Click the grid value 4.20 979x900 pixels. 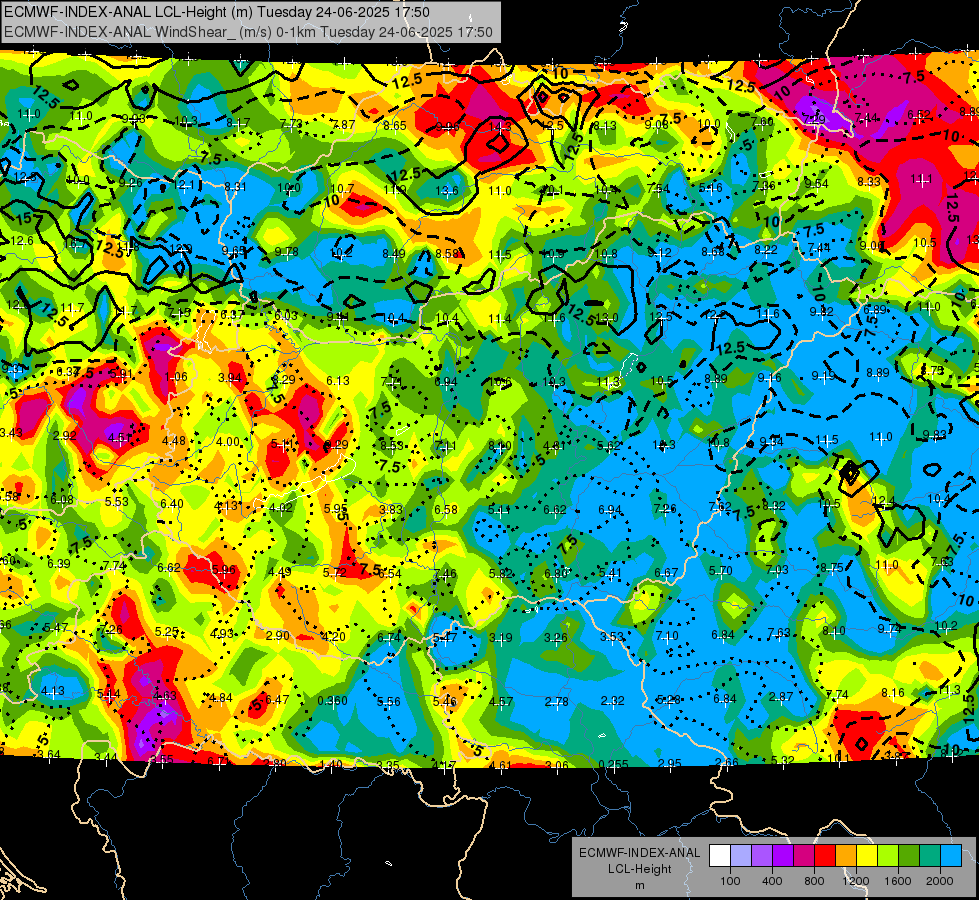(333, 637)
